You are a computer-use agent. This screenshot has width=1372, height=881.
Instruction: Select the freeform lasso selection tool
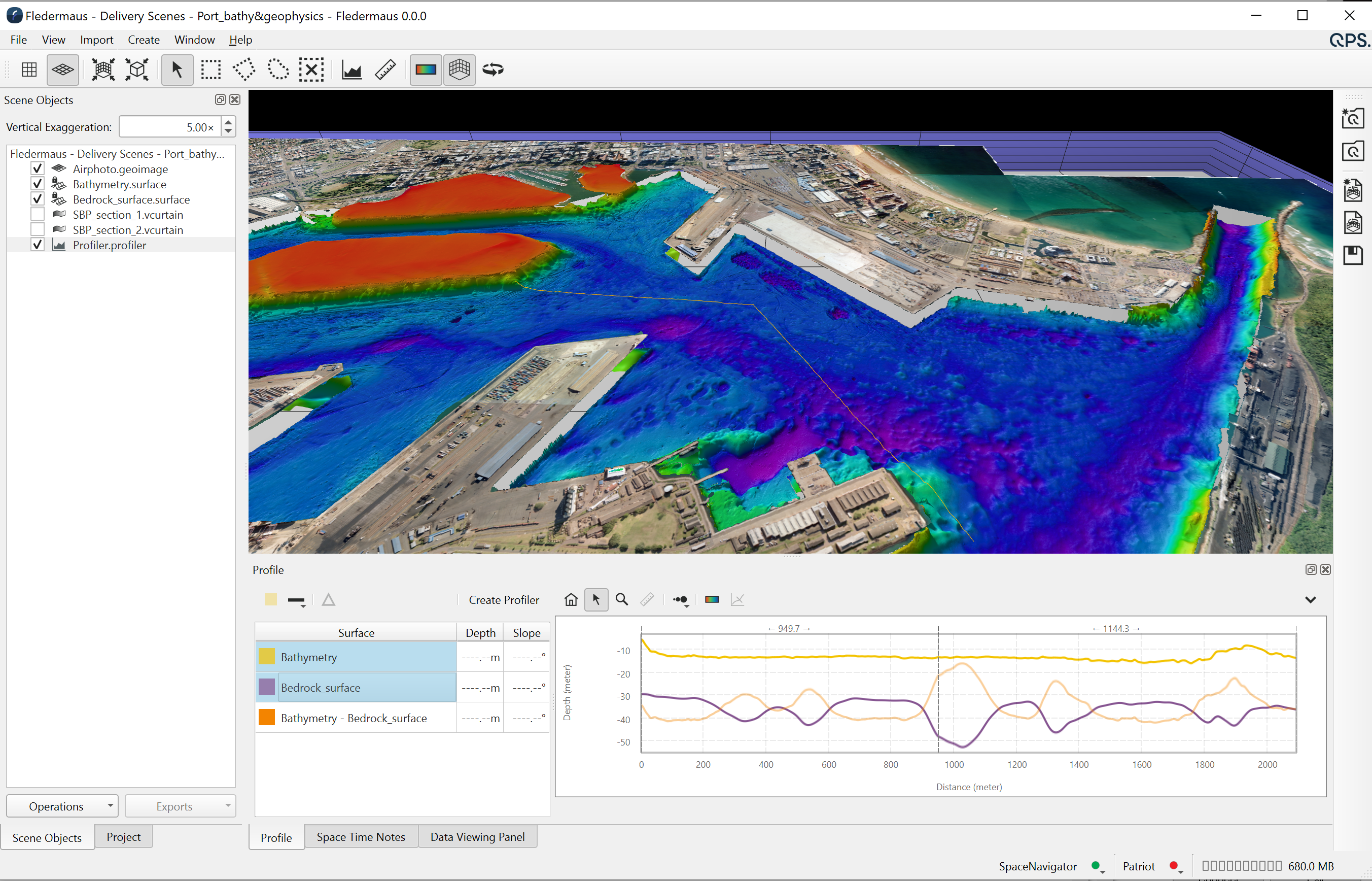tap(278, 70)
